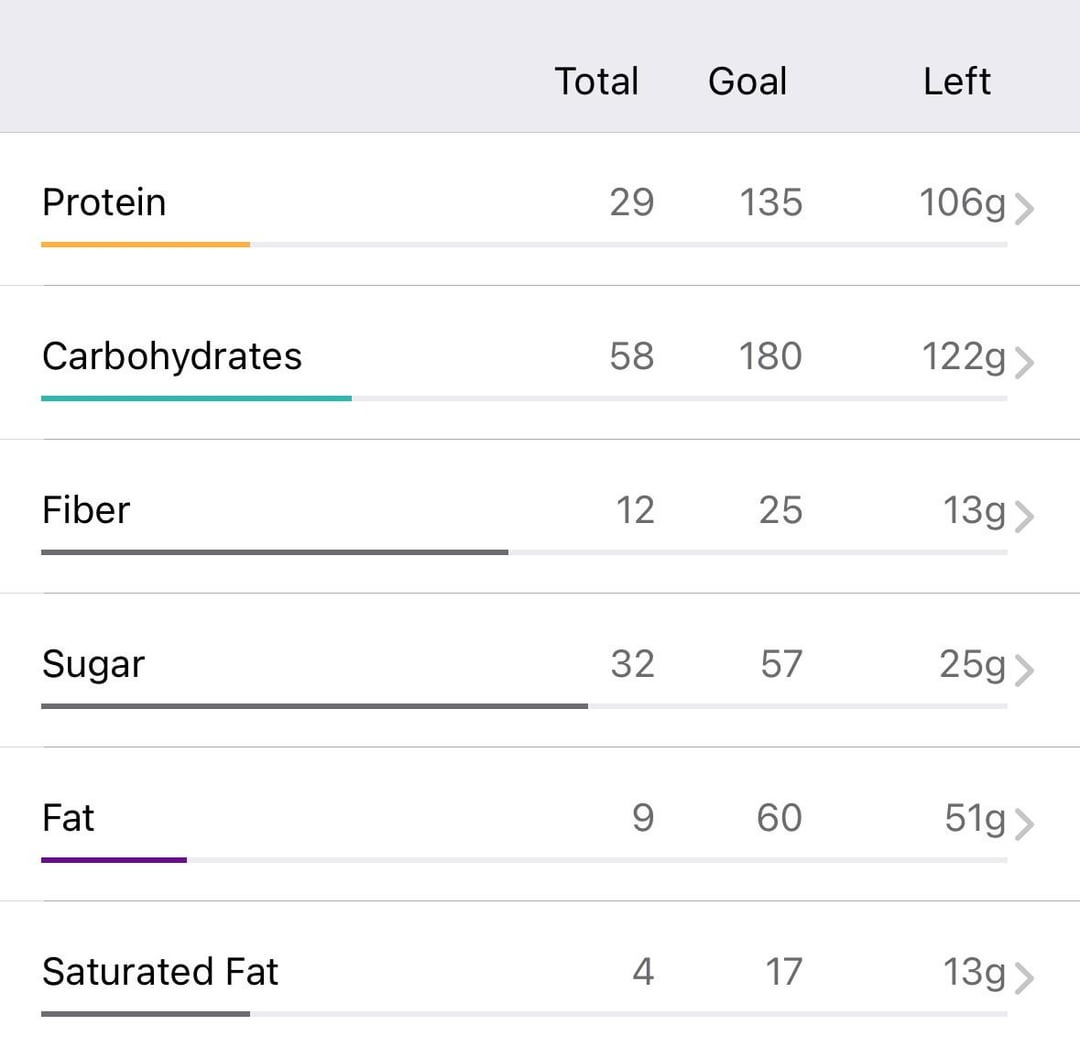The height and width of the screenshot is (1047, 1080).
Task: Open Fat details via its chevron
Action: (1024, 824)
